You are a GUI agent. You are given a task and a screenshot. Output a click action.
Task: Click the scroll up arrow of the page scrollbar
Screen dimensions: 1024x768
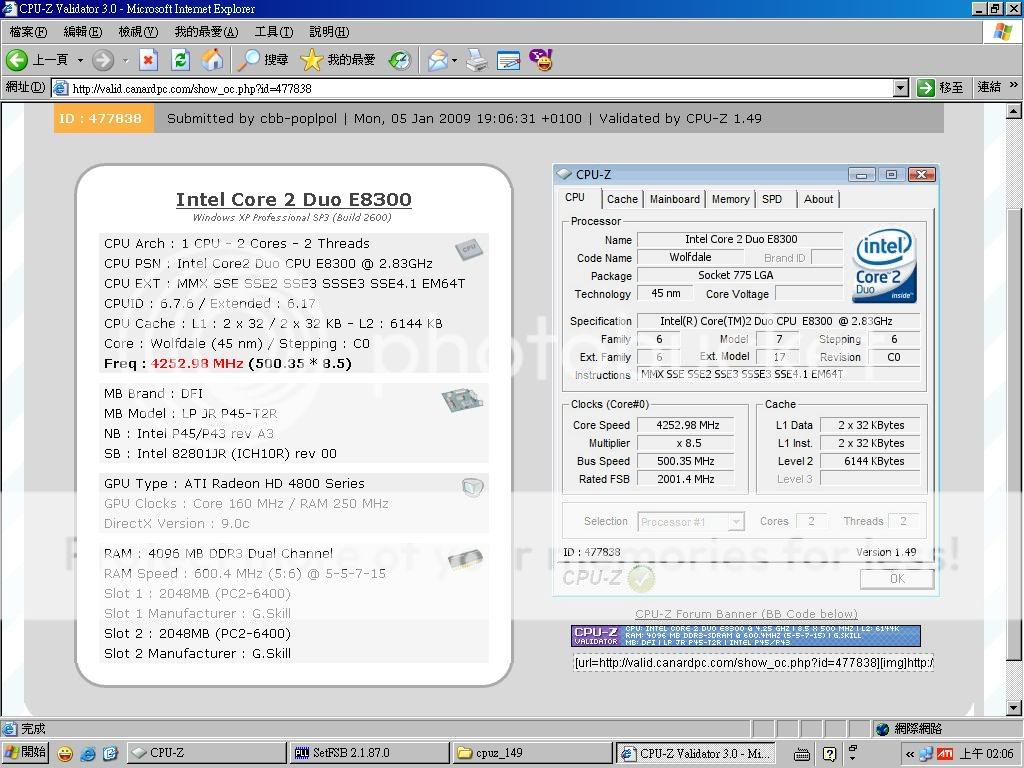click(1014, 112)
